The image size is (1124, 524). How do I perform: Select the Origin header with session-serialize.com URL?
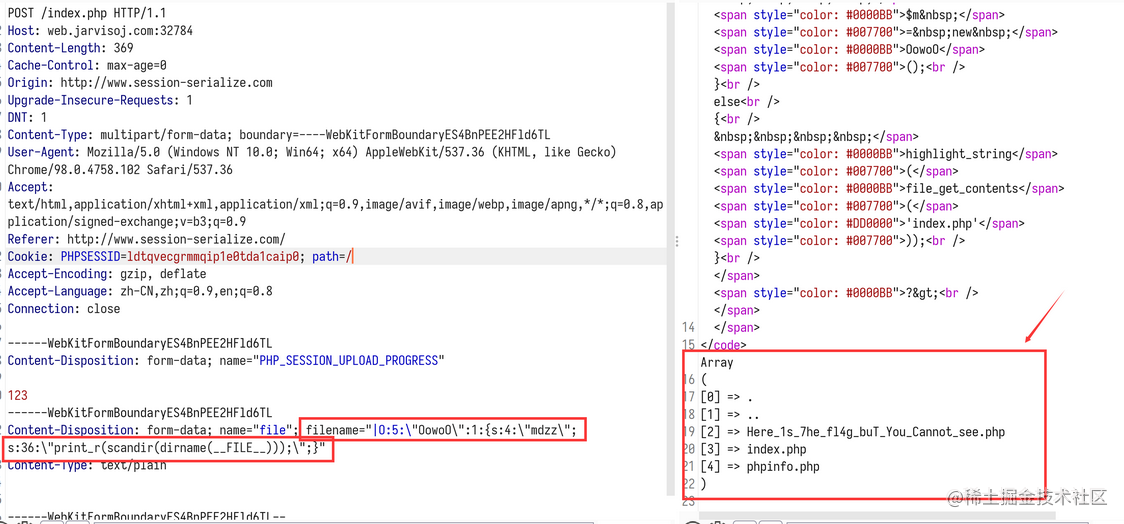point(140,82)
